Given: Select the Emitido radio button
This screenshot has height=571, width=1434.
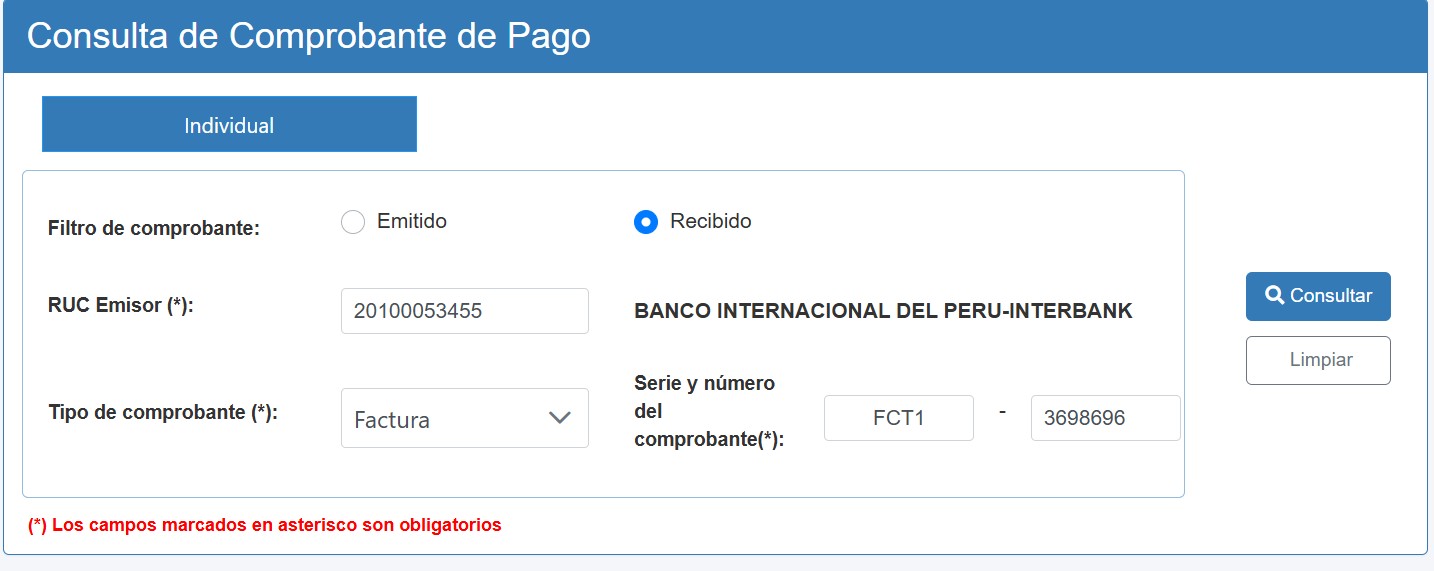Looking at the screenshot, I should click(x=353, y=222).
